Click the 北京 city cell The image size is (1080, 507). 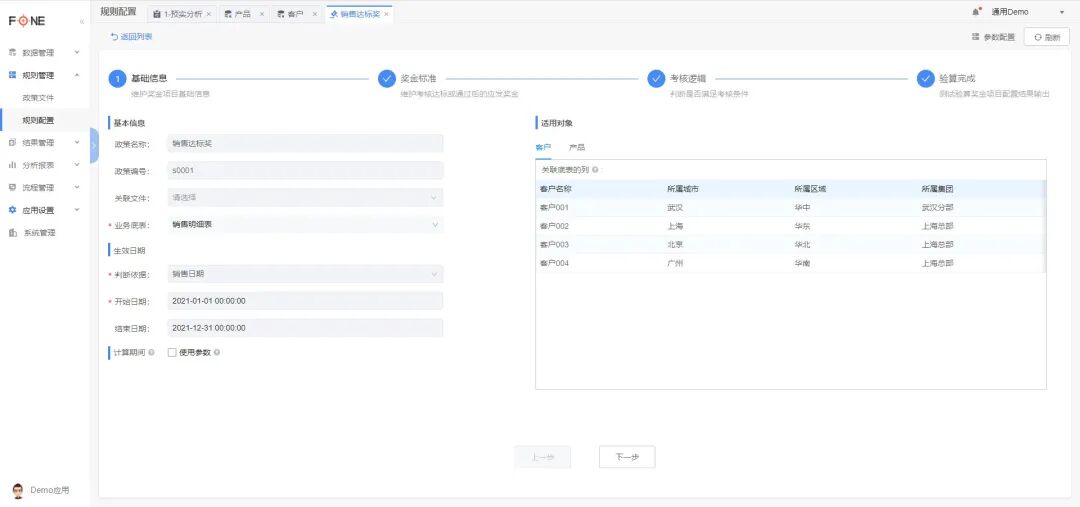675,245
